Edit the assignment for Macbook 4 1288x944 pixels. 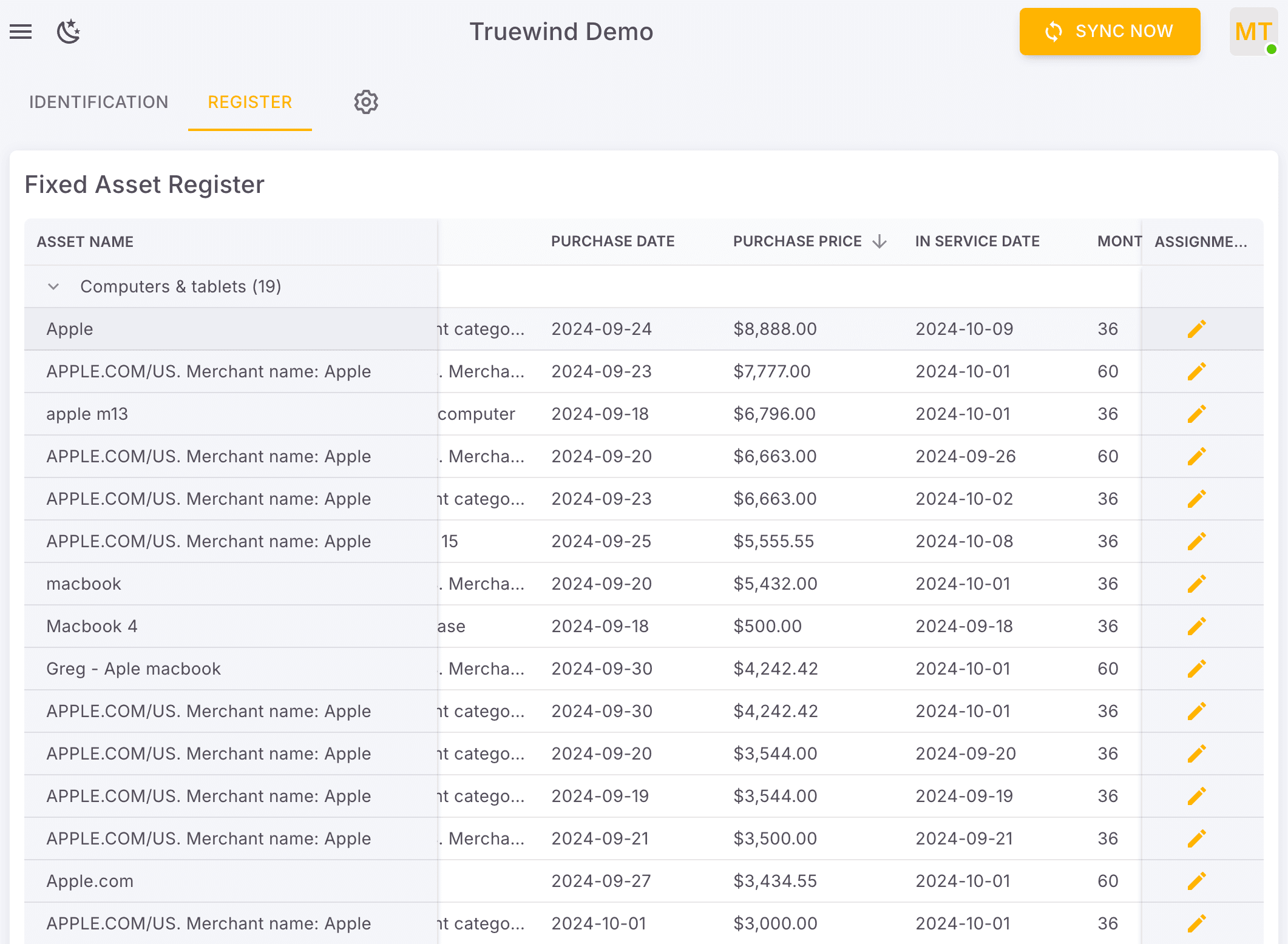click(1196, 625)
